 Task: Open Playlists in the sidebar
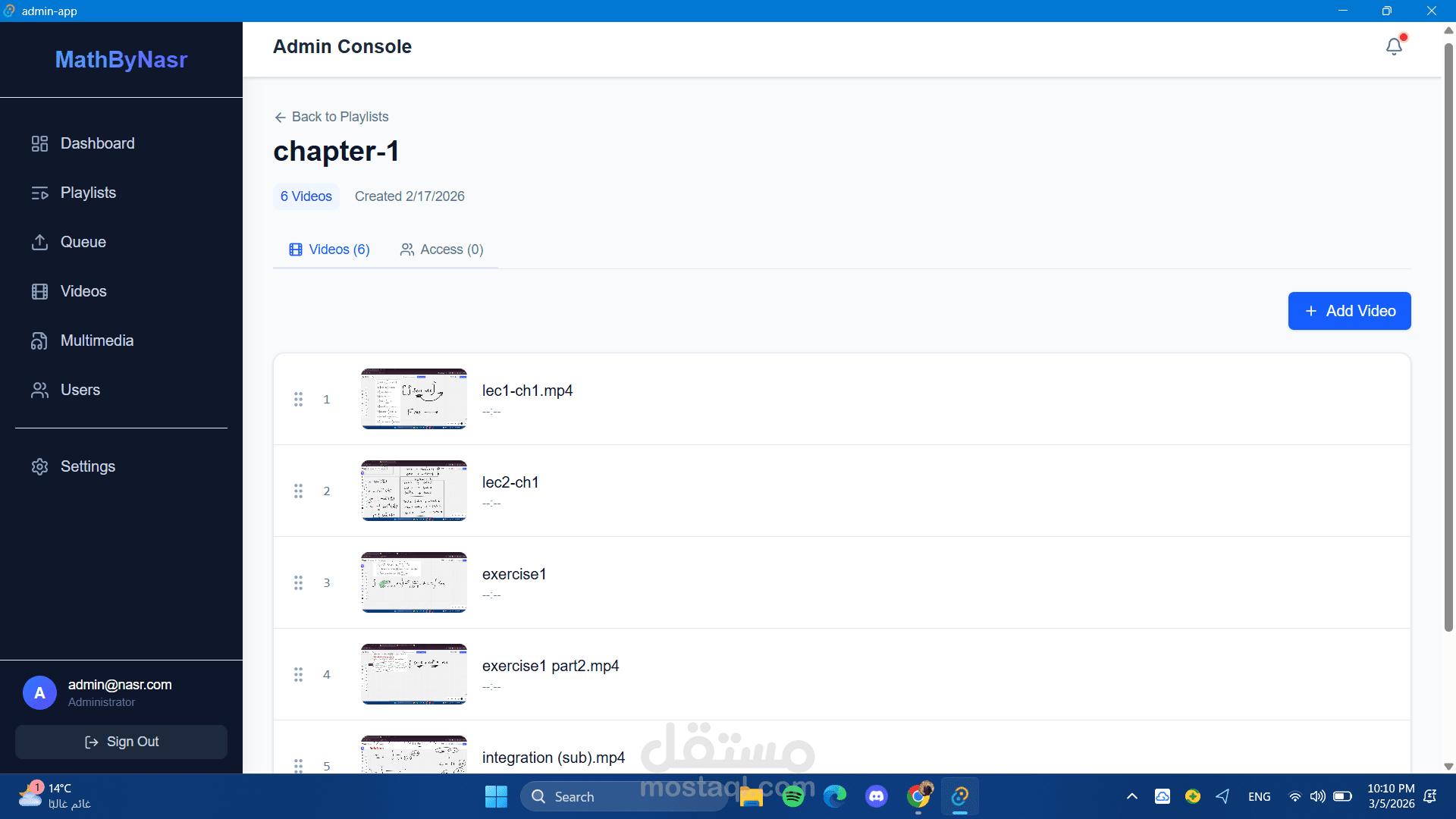[x=88, y=193]
